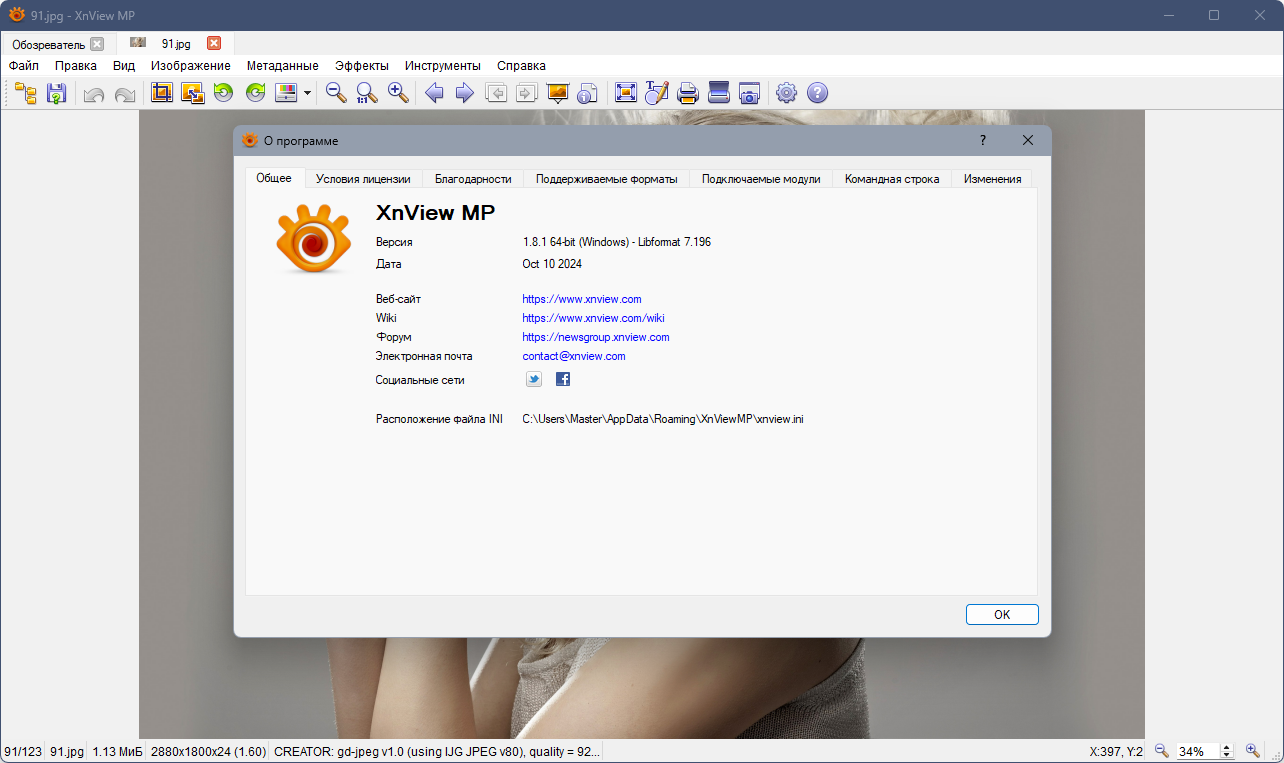Close the Обозреватель tab with its x
Viewport: 1284px width, 763px height.
[x=97, y=44]
